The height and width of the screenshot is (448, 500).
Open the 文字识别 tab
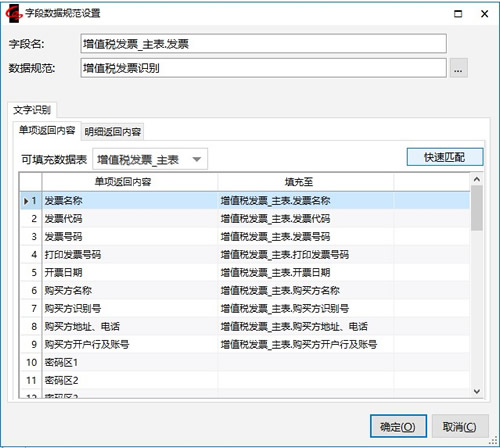[x=32, y=110]
